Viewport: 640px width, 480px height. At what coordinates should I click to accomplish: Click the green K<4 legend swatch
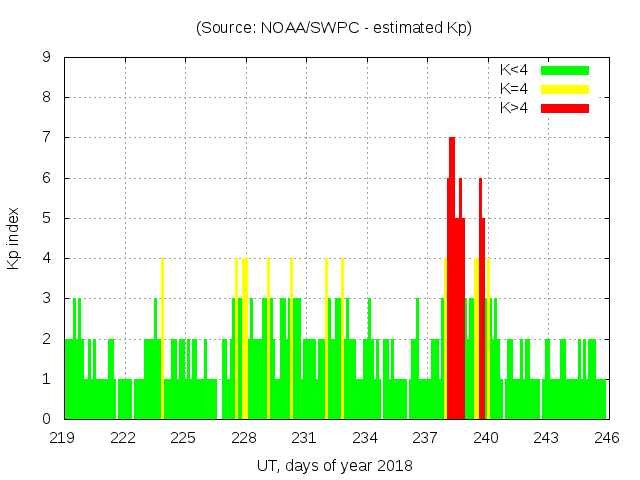565,70
